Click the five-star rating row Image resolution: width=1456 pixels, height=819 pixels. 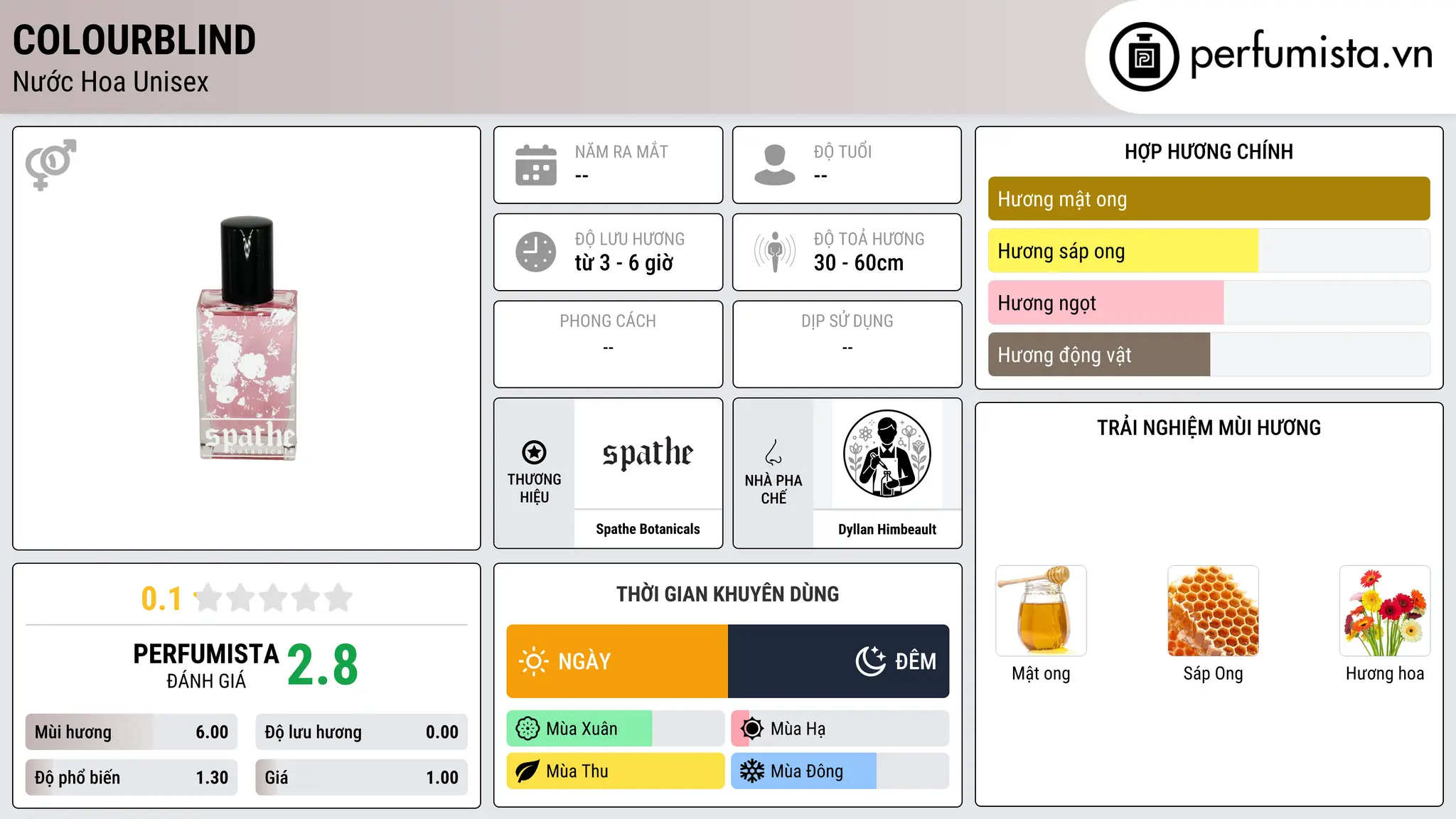[274, 598]
